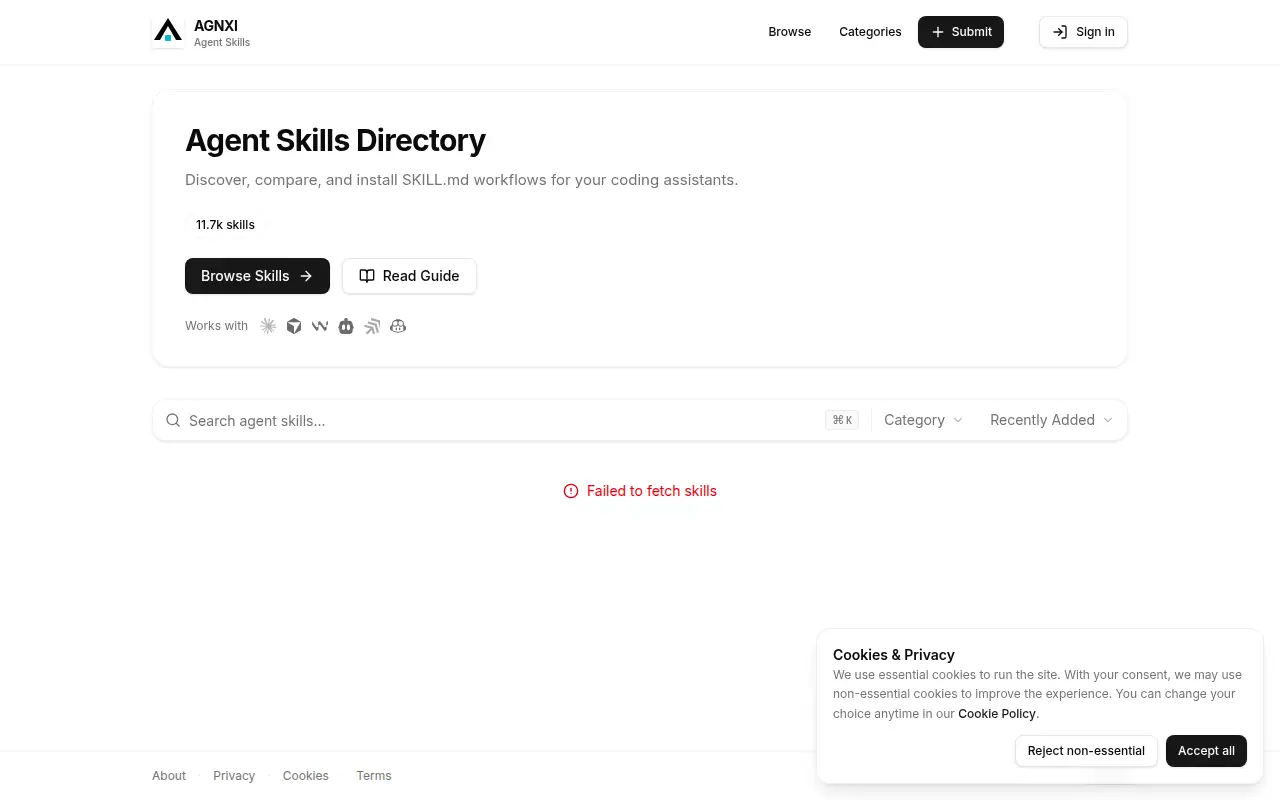Click the Browse Skills button
Image resolution: width=1280 pixels, height=800 pixels.
[x=257, y=276]
